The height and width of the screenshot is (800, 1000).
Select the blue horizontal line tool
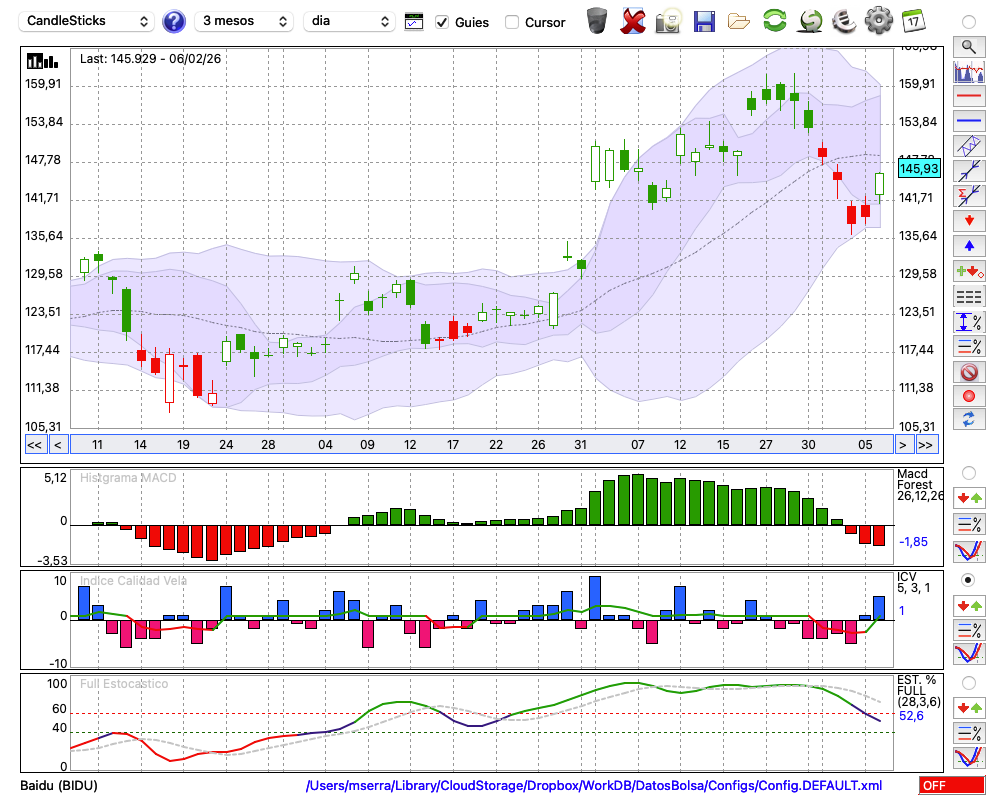[968, 121]
